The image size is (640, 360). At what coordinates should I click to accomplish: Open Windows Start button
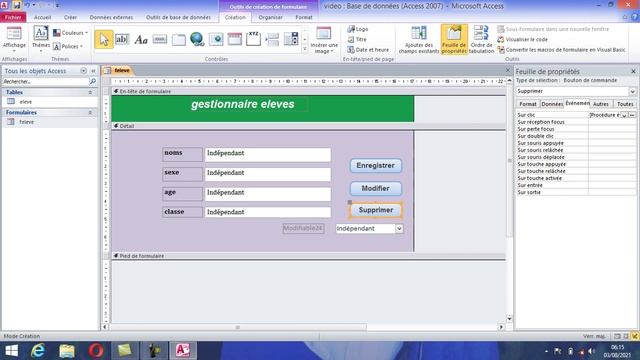(12, 351)
